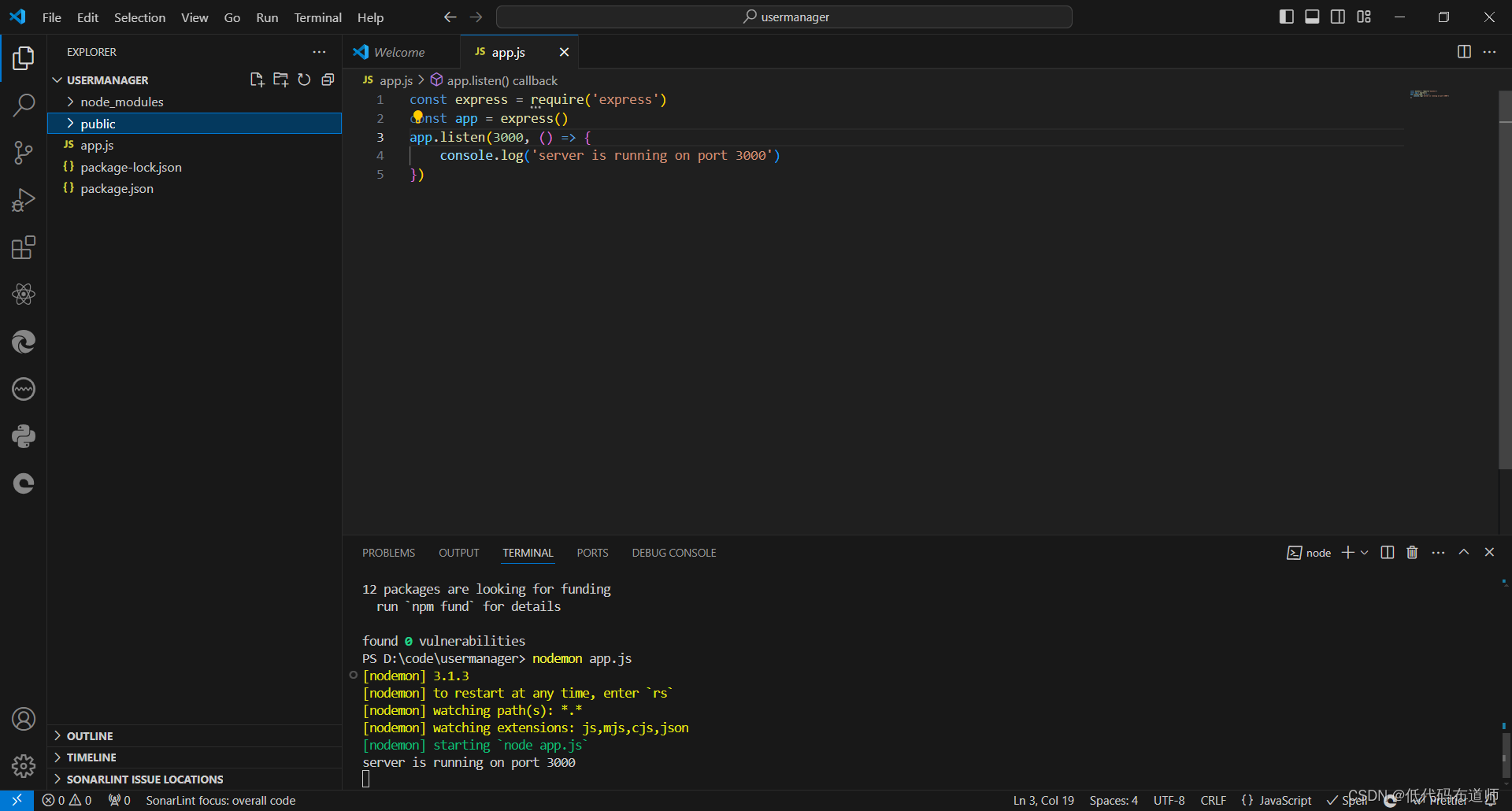
Task: Switch to the PROBLEMS panel tab
Action: (x=388, y=553)
